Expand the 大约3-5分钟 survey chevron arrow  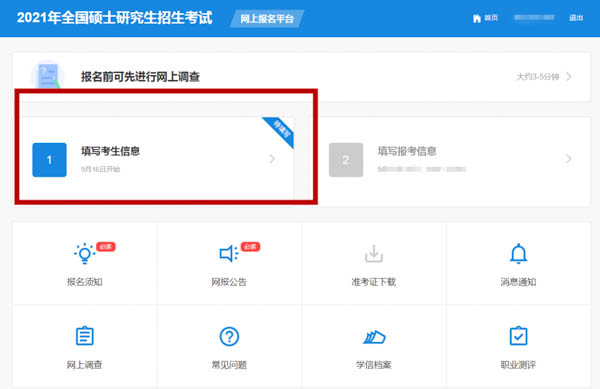tap(569, 76)
